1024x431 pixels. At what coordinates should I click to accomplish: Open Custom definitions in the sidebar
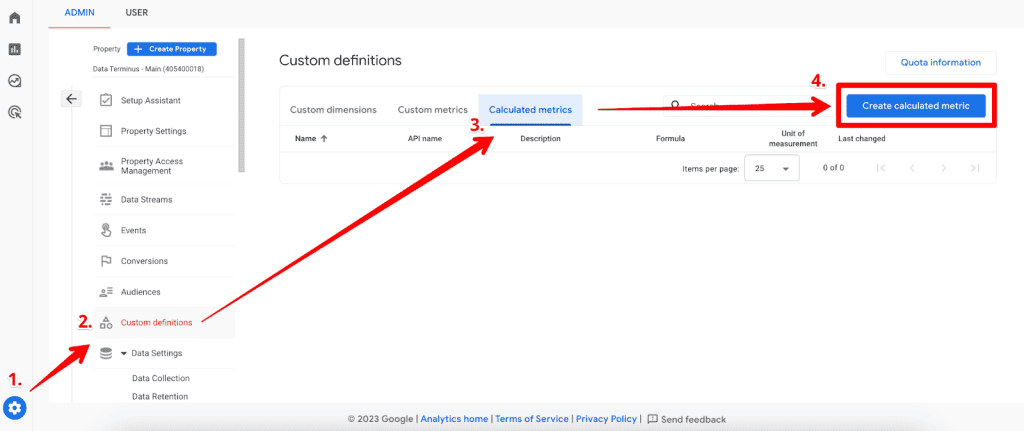(x=157, y=323)
